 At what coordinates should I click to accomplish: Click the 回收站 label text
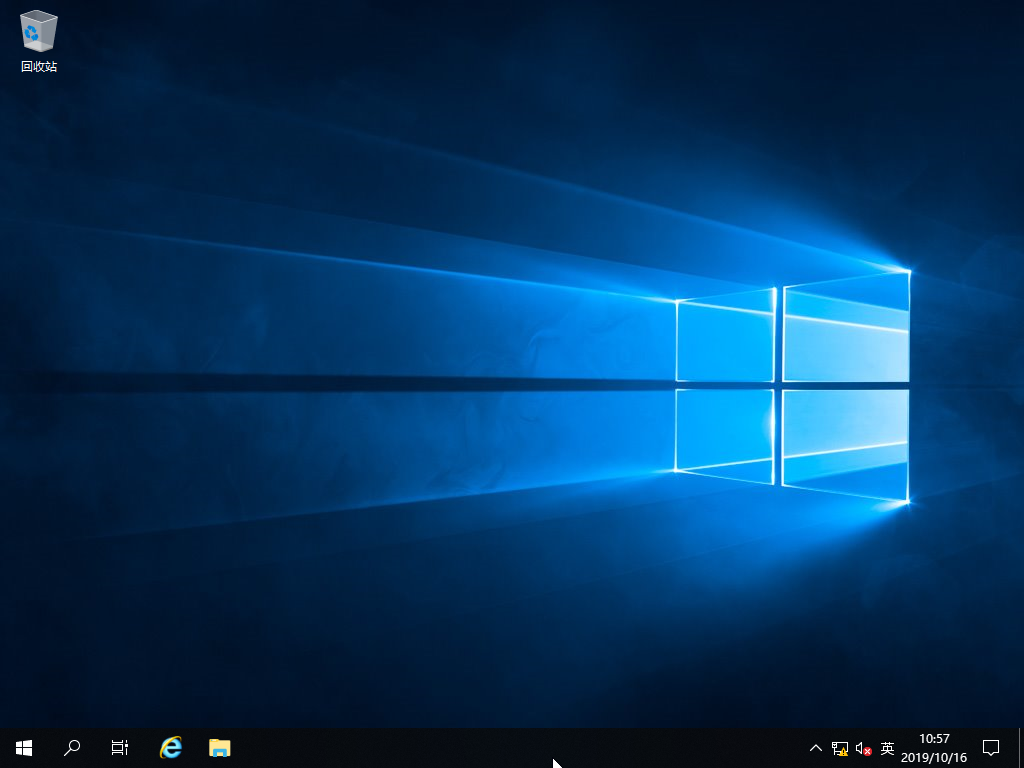tap(38, 68)
